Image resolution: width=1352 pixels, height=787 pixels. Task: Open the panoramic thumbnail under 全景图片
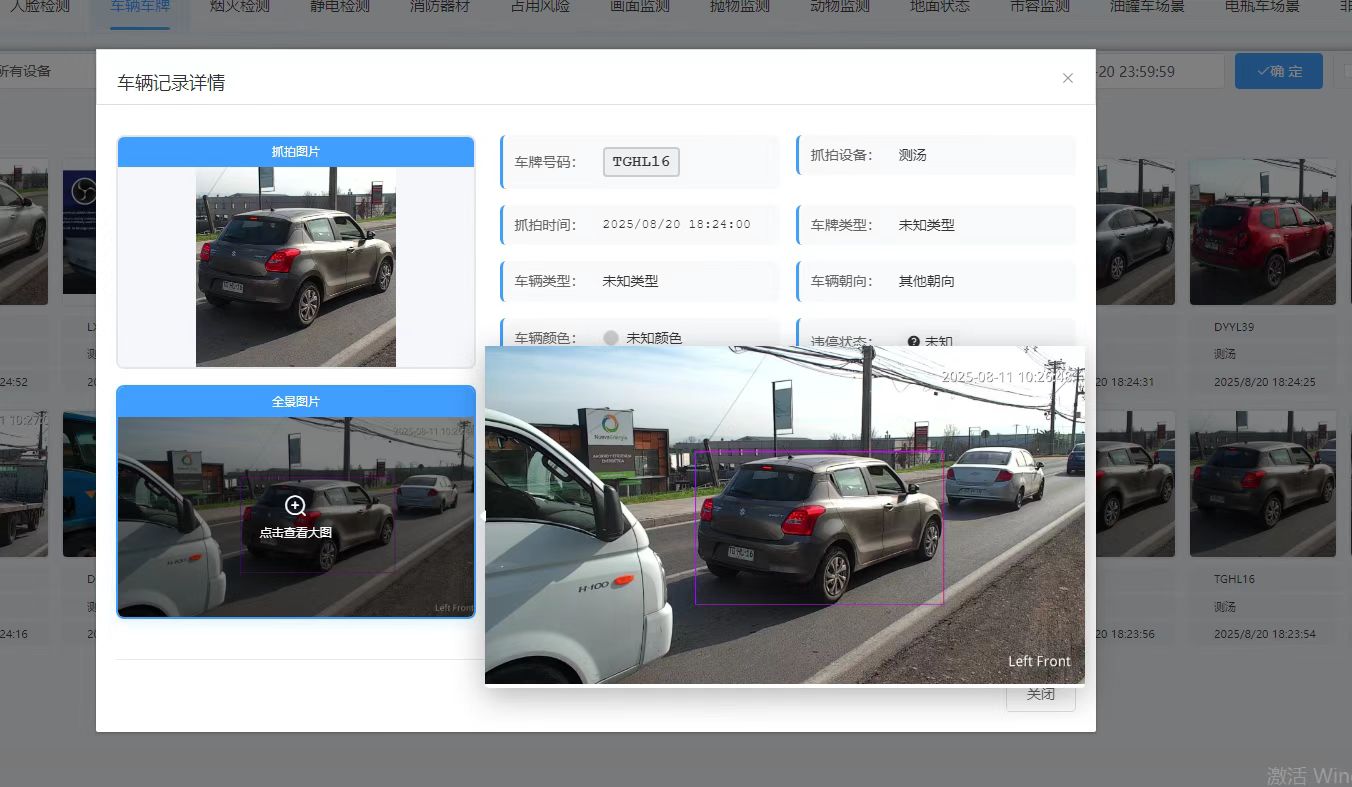point(296,517)
